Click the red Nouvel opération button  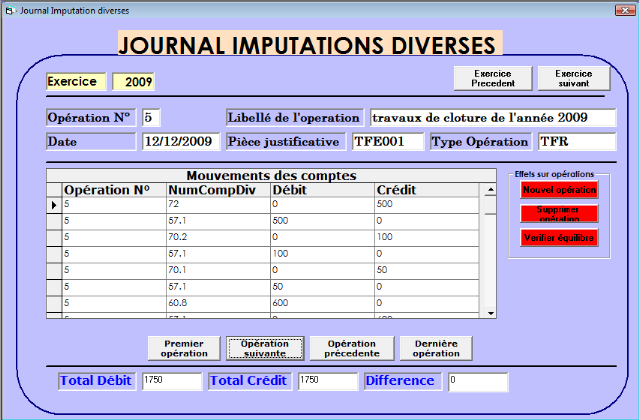click(x=559, y=190)
